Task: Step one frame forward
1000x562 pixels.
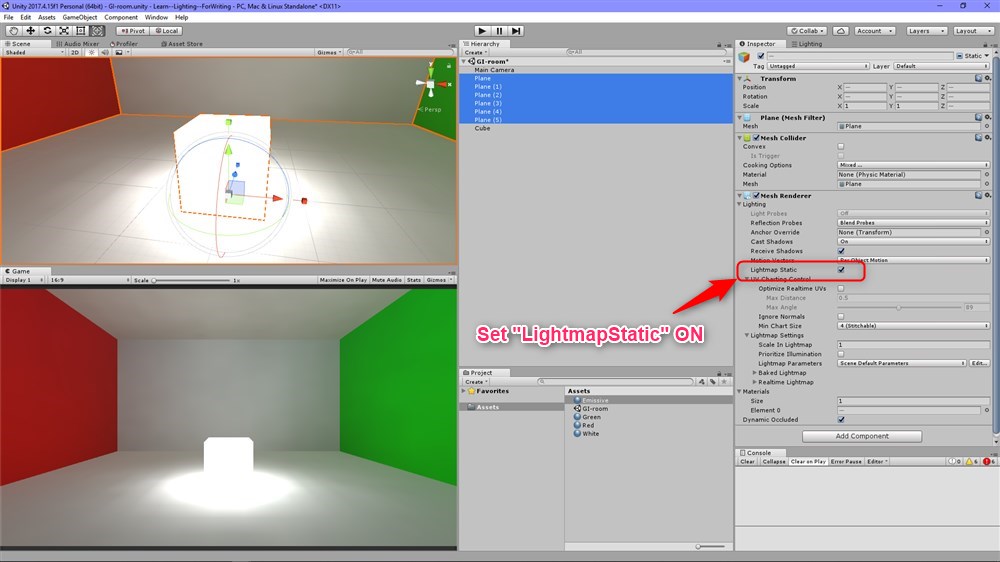Action: coord(516,31)
